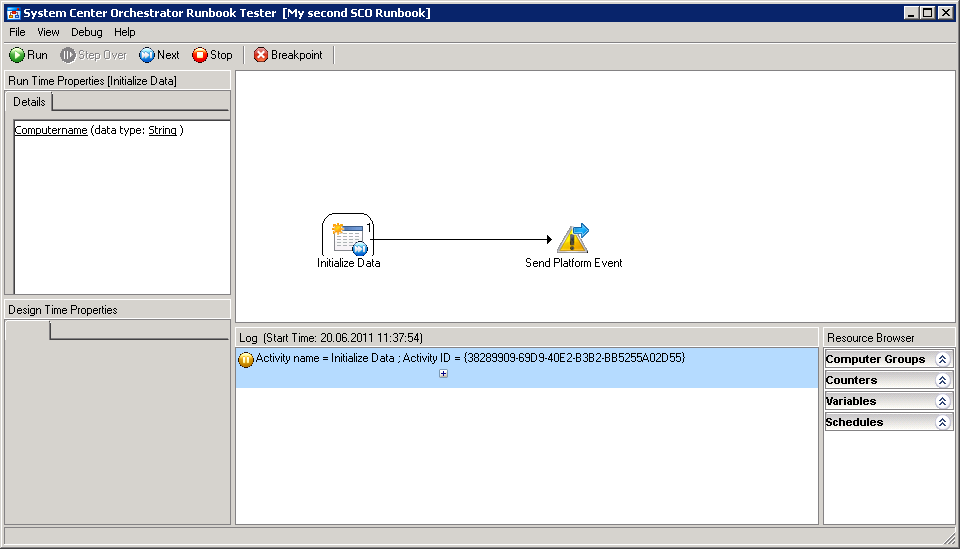Expand log entry details with plus sign
Image resolution: width=960 pixels, height=549 pixels.
click(x=443, y=374)
